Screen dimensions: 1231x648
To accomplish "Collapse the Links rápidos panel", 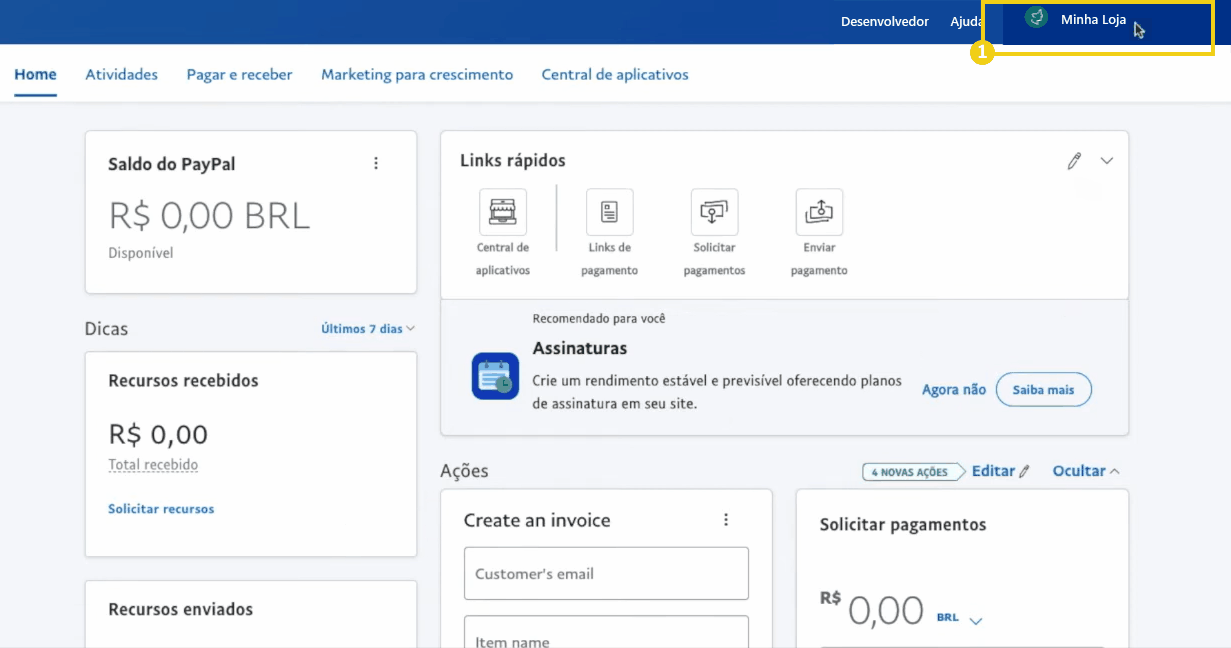I will (x=1106, y=161).
